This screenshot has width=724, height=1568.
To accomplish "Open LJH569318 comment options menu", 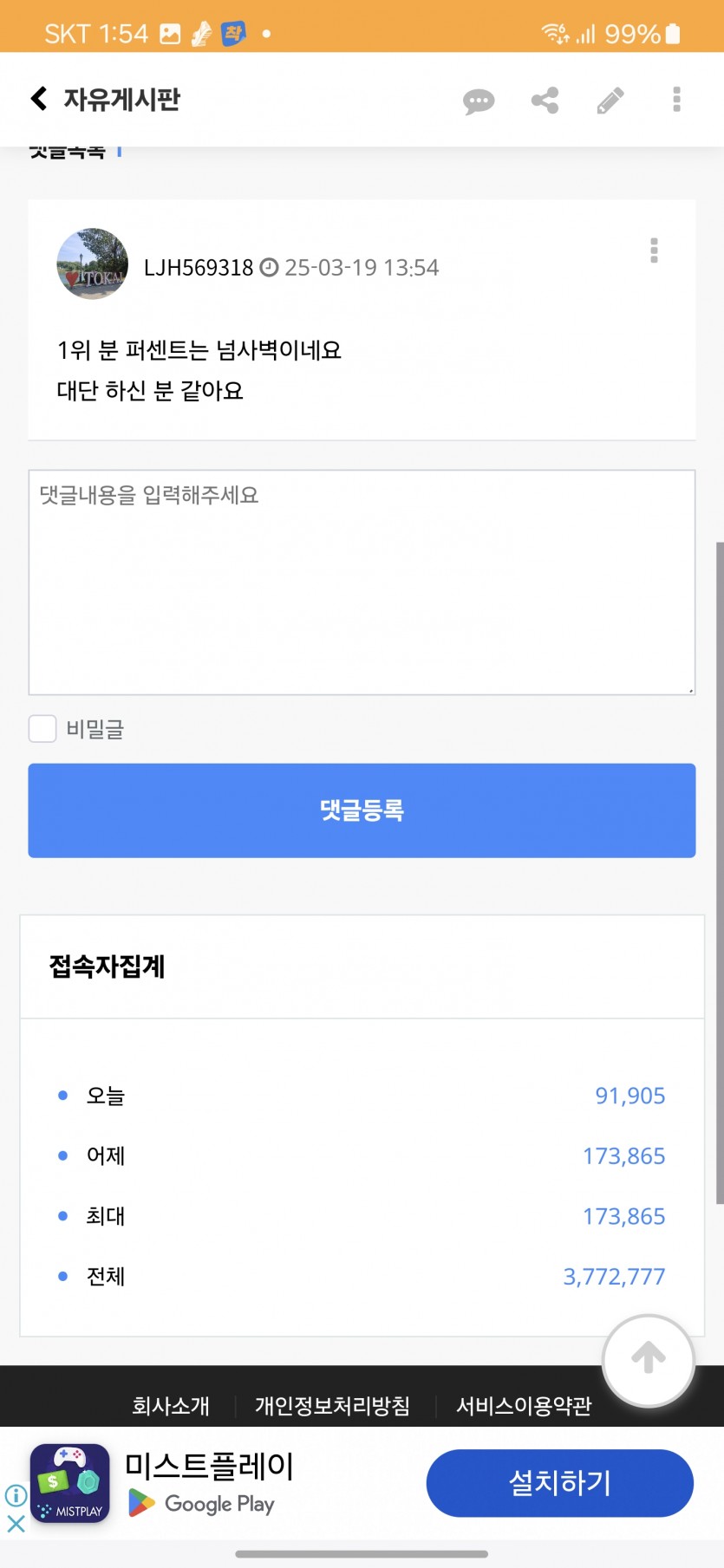I will (654, 250).
